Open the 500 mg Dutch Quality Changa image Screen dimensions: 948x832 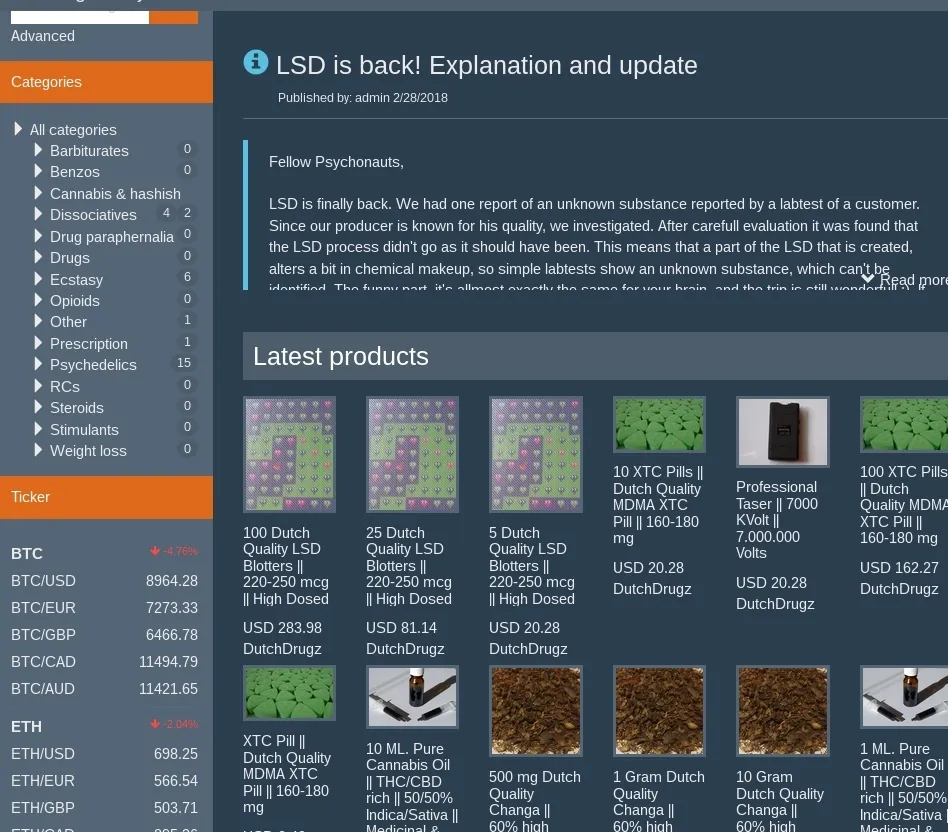(x=536, y=710)
